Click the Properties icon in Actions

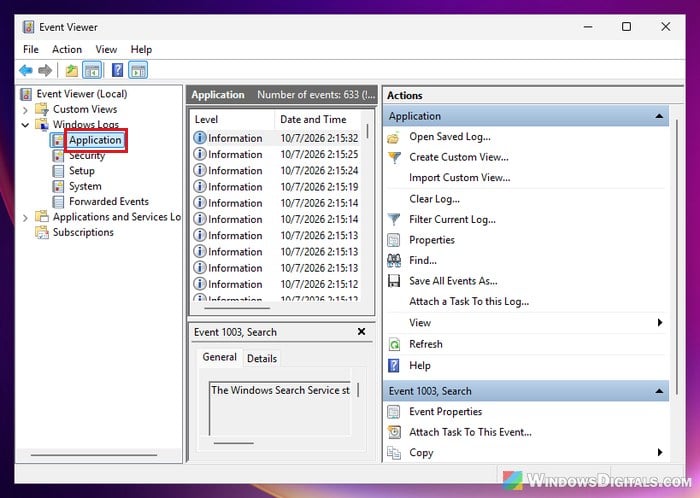coord(394,240)
